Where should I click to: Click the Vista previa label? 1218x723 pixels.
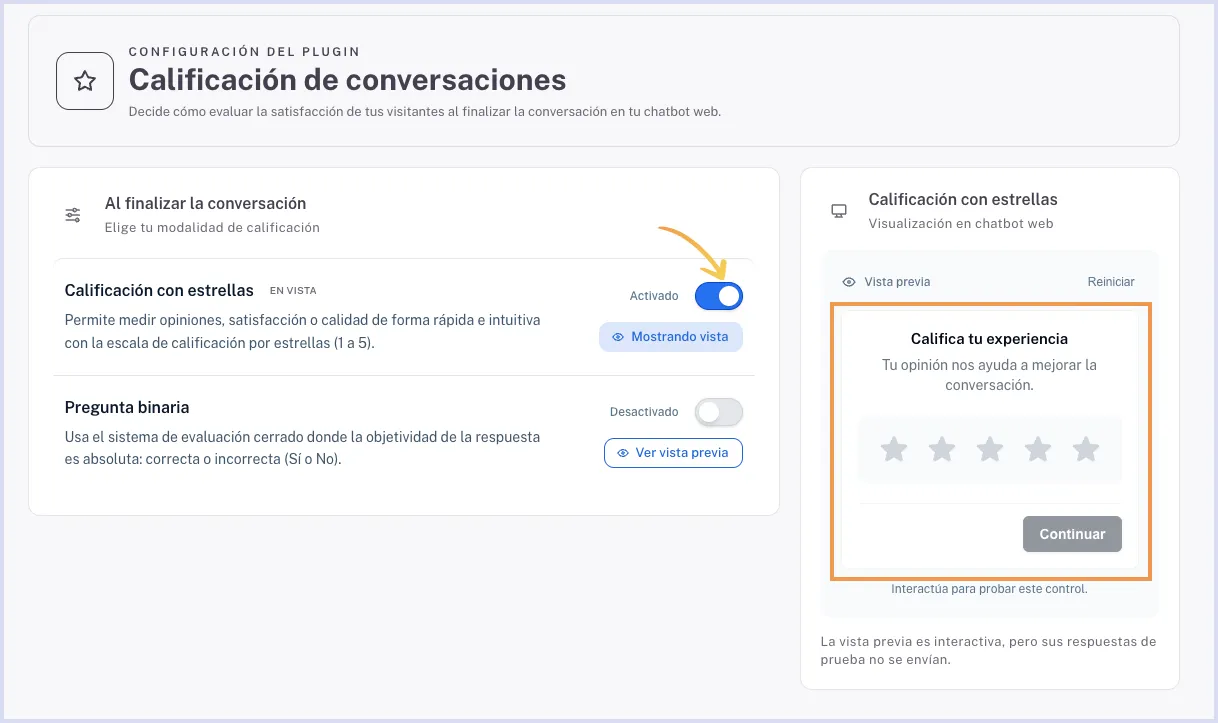pyautogui.click(x=897, y=282)
